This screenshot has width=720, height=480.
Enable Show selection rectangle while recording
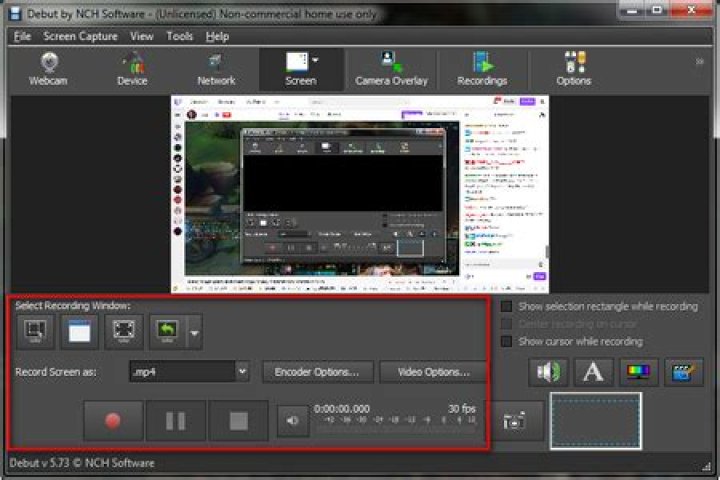(506, 307)
